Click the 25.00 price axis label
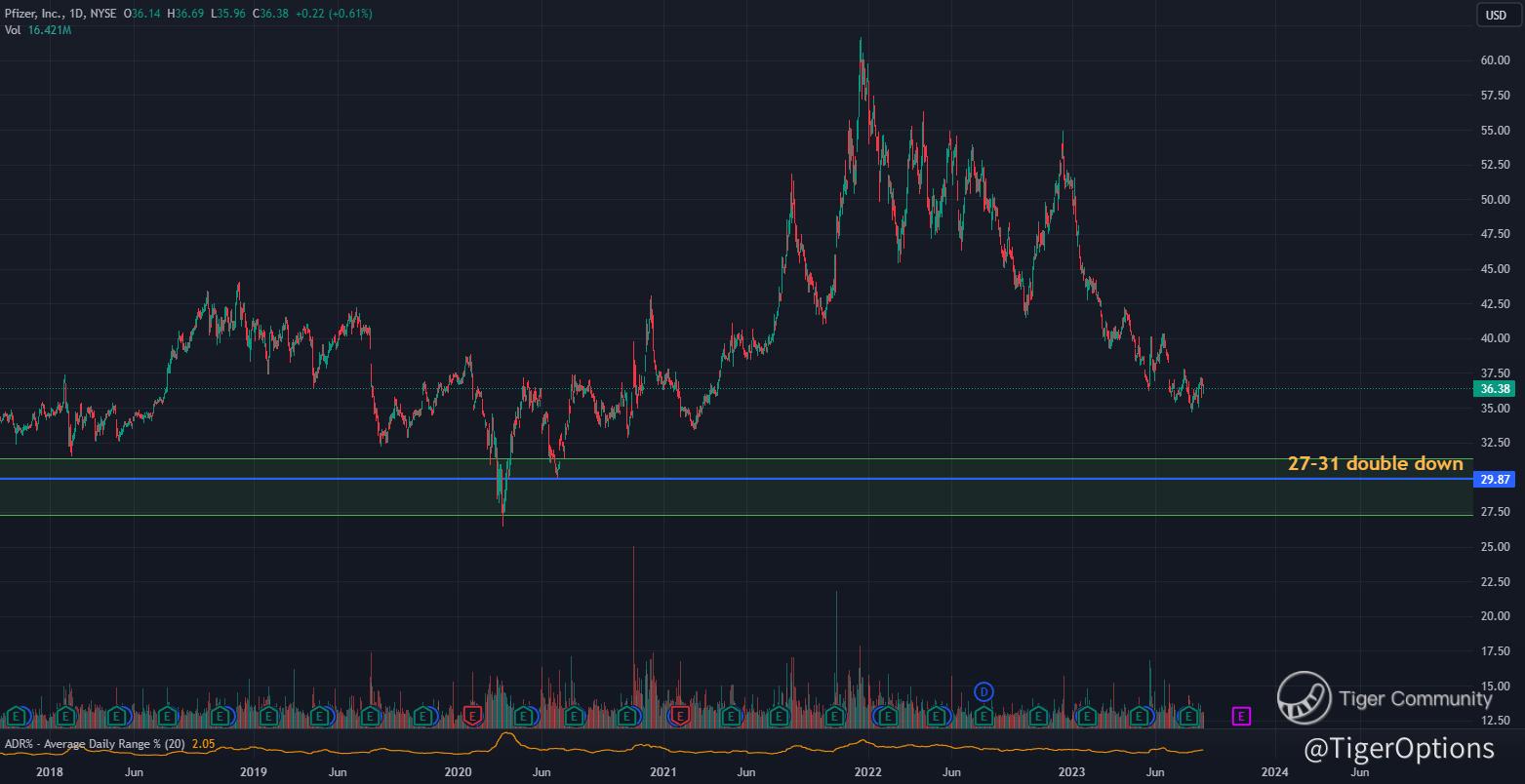The height and width of the screenshot is (784, 1525). pyautogui.click(x=1496, y=547)
